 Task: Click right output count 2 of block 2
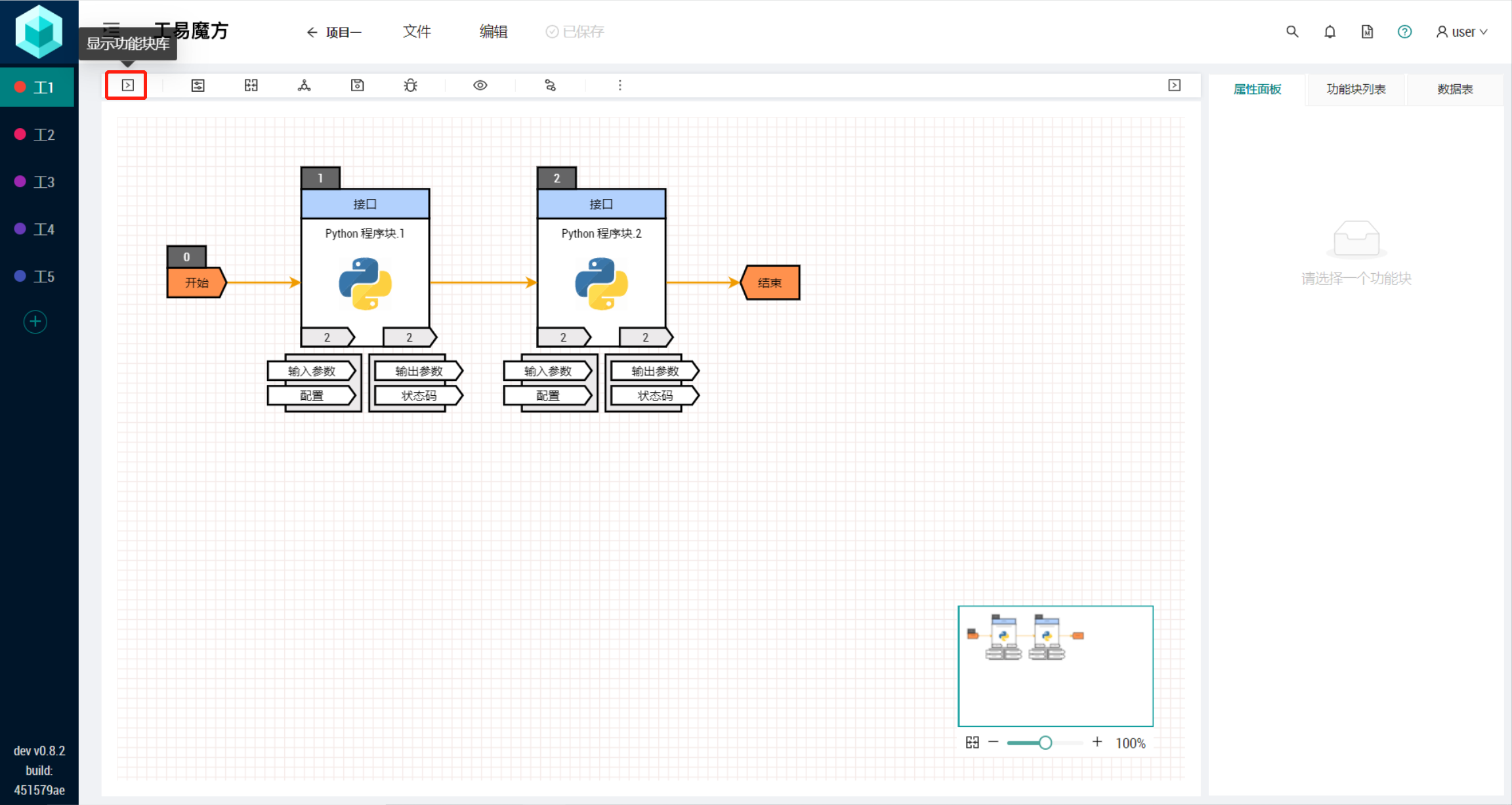pos(646,337)
